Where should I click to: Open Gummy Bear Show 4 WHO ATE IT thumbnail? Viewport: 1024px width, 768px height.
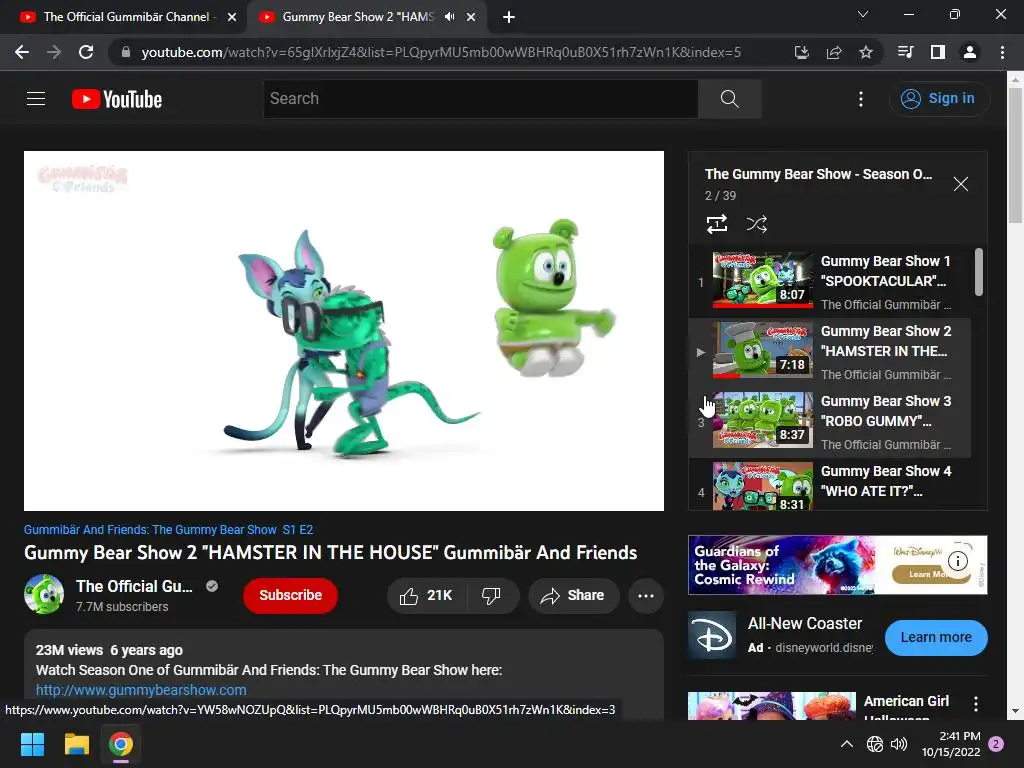763,485
